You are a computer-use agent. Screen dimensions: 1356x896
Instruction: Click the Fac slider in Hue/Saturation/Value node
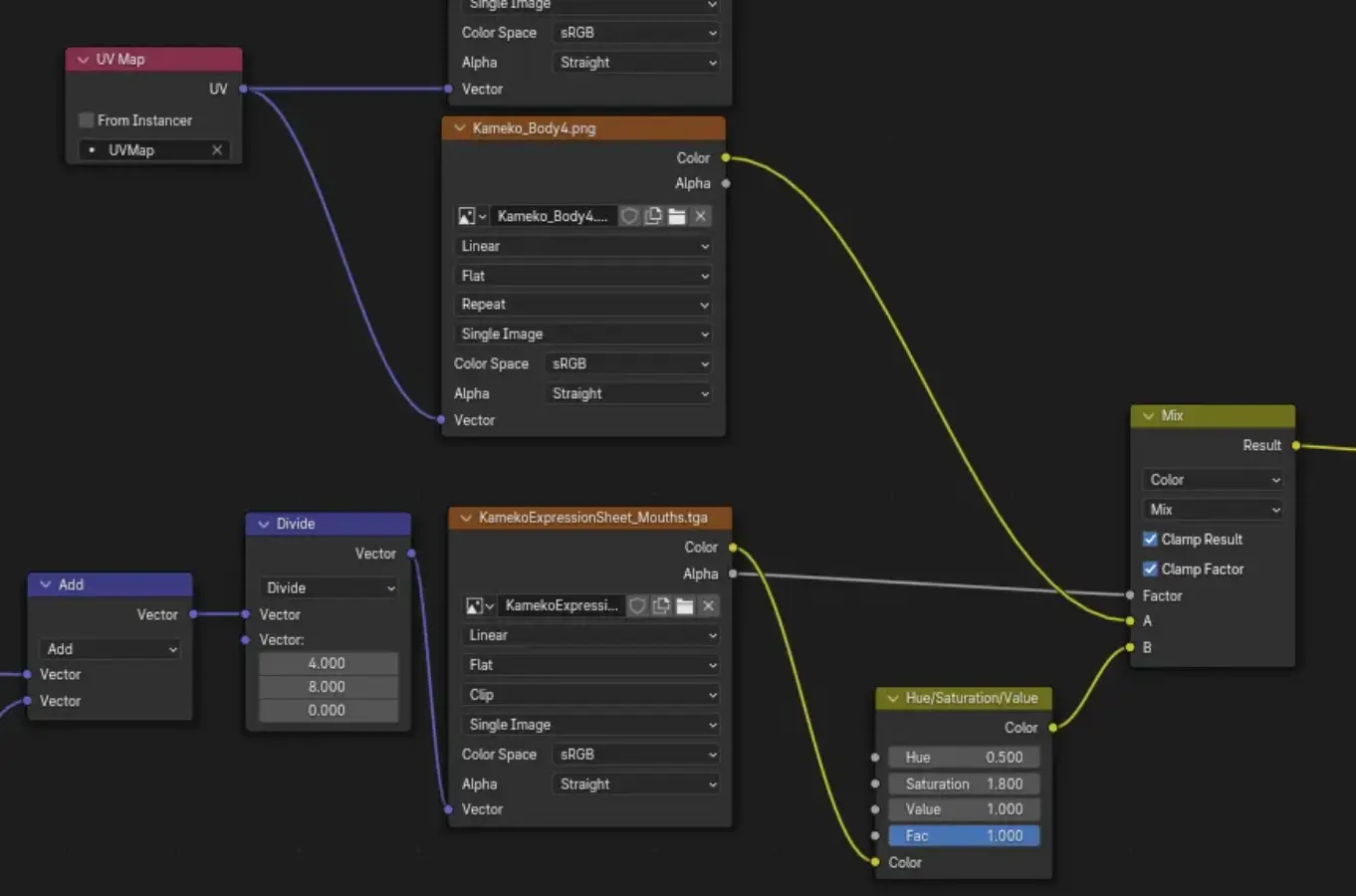point(964,836)
